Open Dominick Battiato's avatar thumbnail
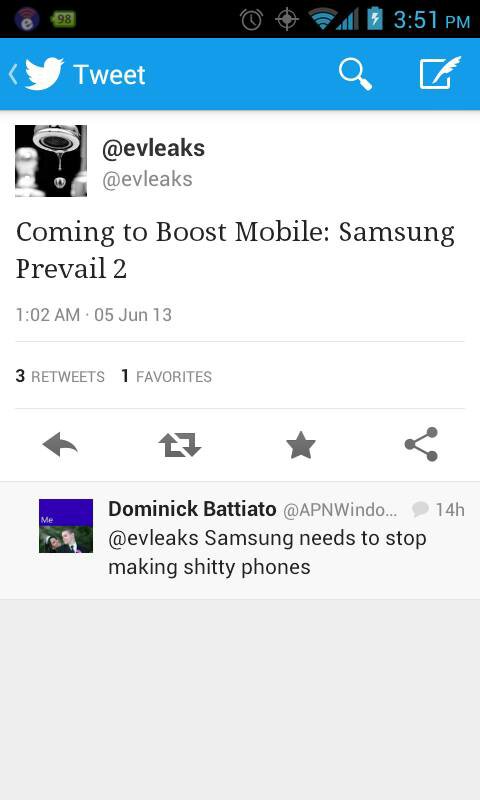The width and height of the screenshot is (480, 800). 66,526
